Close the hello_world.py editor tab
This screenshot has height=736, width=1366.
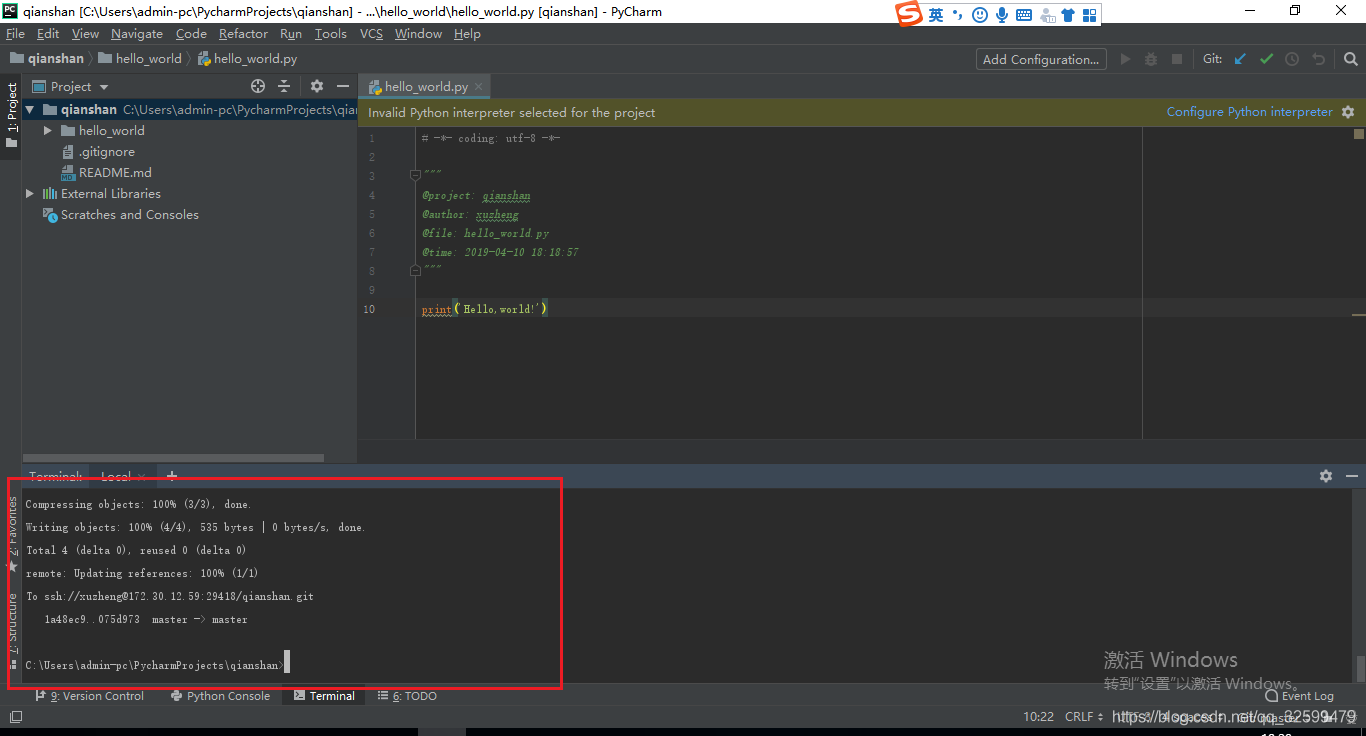479,87
